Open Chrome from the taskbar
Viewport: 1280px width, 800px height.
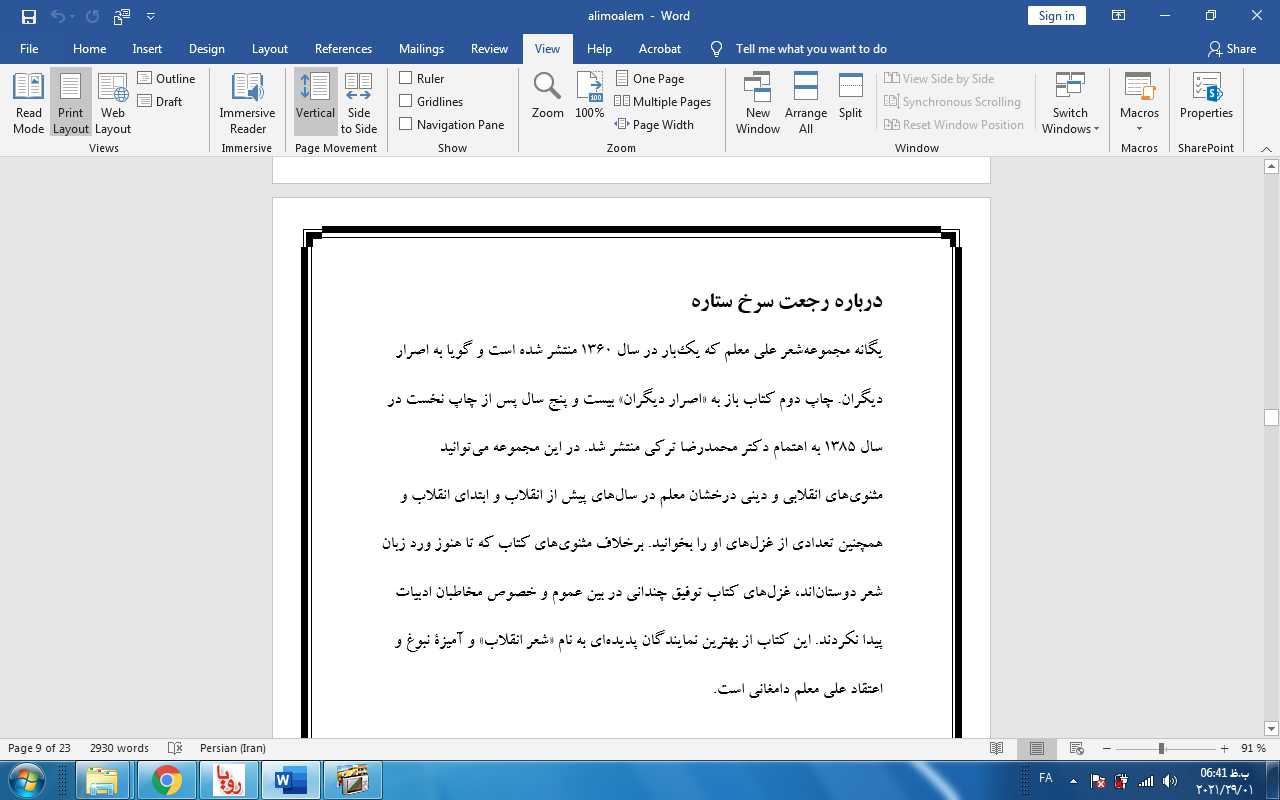(x=167, y=779)
